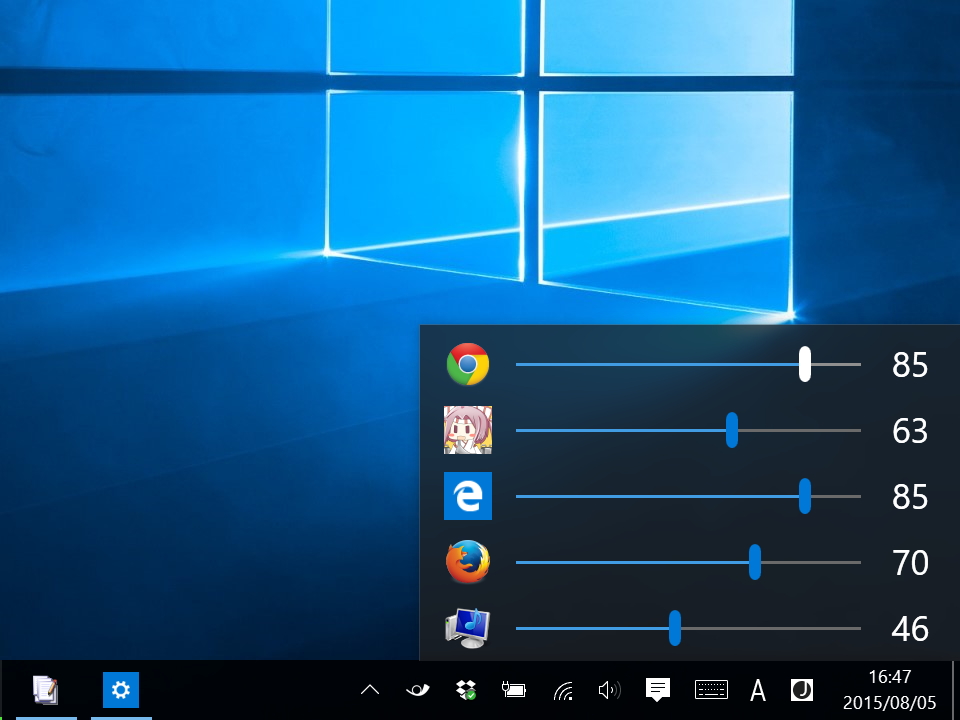Click the Edge icon in volume mixer
Viewport: 960px width, 720px height.
(x=468, y=496)
